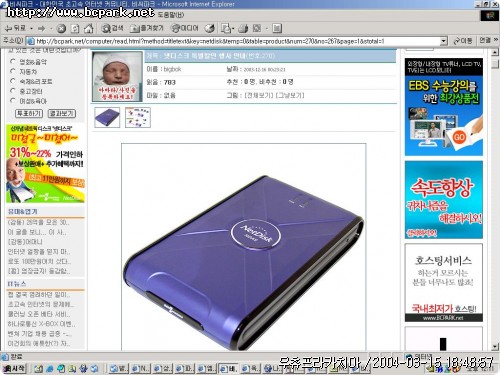
Task: Click the page scrollbar down arrow
Action: (x=495, y=347)
